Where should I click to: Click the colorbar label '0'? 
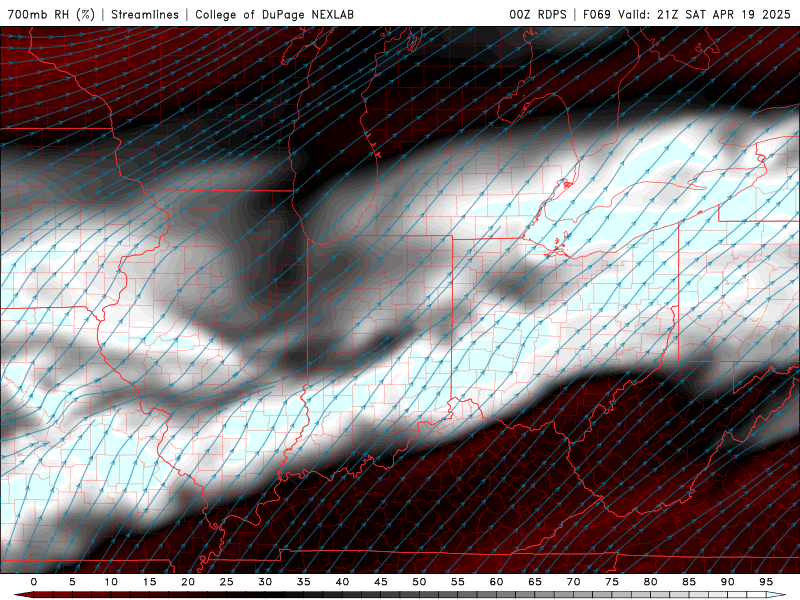(x=34, y=582)
